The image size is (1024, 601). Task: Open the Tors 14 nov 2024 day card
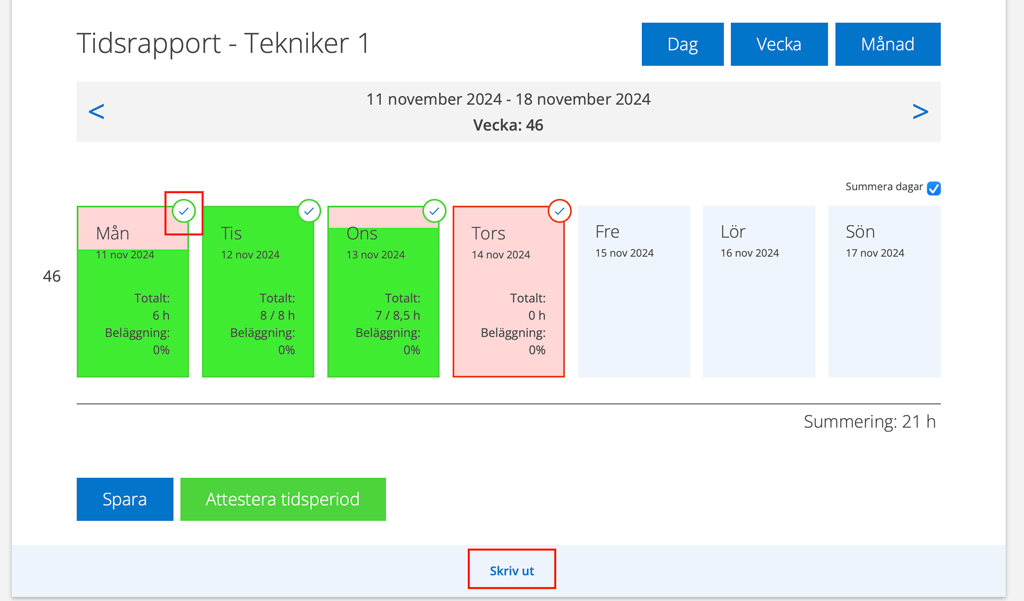509,292
